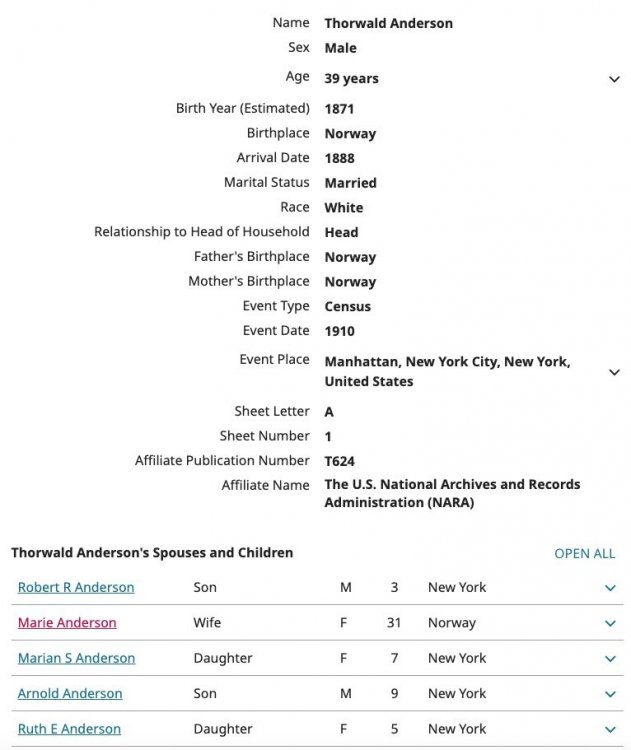Click the Affiliate Publication Number T624
631x750 pixels.
click(x=340, y=461)
